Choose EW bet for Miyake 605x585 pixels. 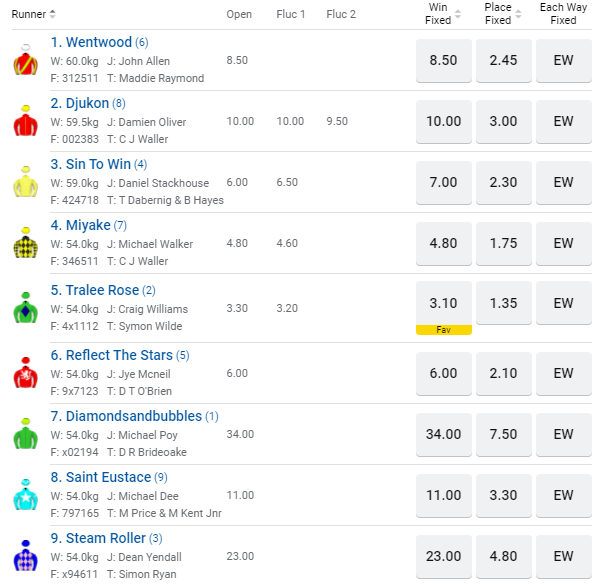click(563, 244)
